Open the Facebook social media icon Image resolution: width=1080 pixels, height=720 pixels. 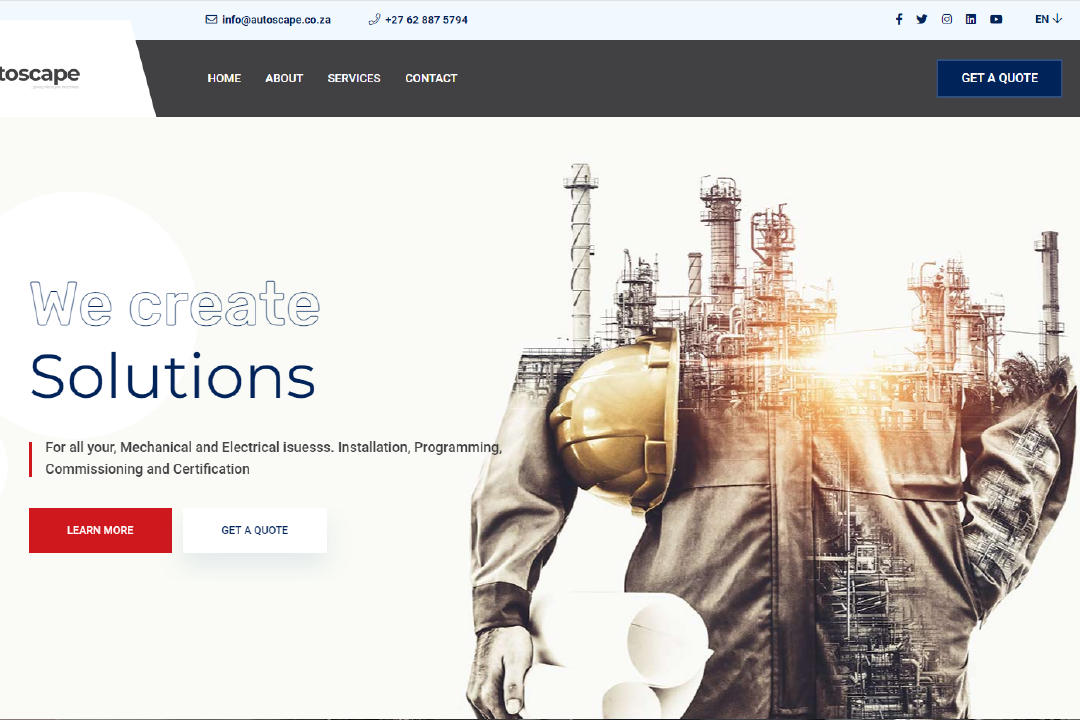898,19
